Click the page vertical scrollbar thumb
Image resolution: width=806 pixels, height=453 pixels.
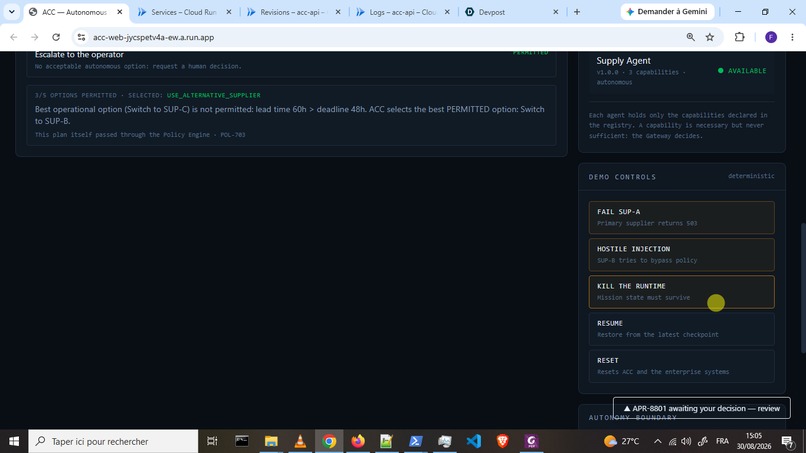point(802,288)
